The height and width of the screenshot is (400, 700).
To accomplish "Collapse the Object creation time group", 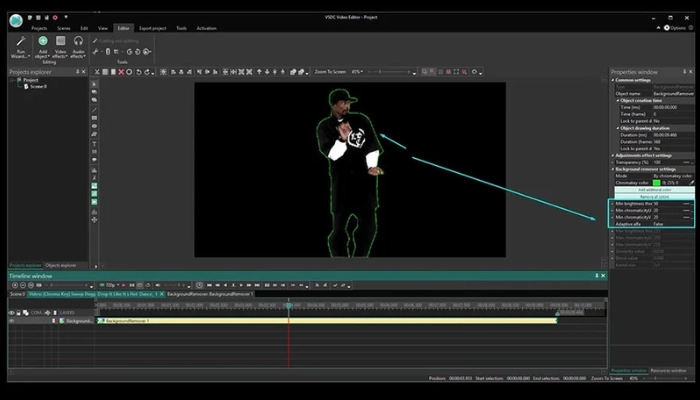I will click(618, 100).
